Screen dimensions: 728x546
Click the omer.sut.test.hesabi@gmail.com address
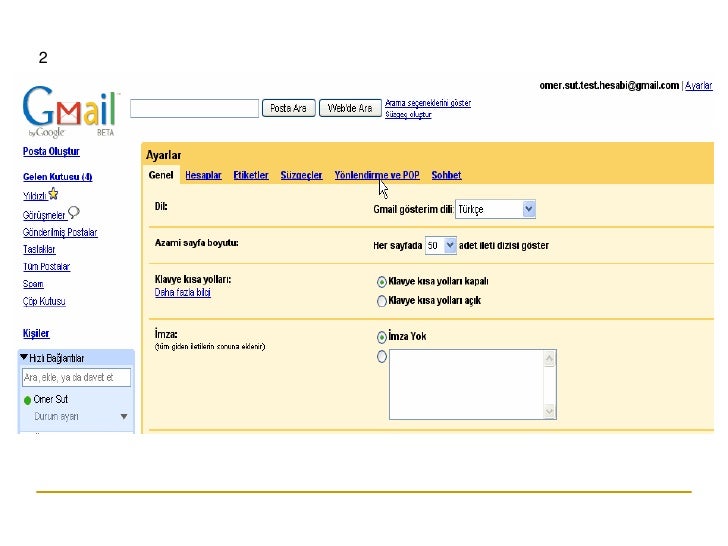(x=609, y=85)
